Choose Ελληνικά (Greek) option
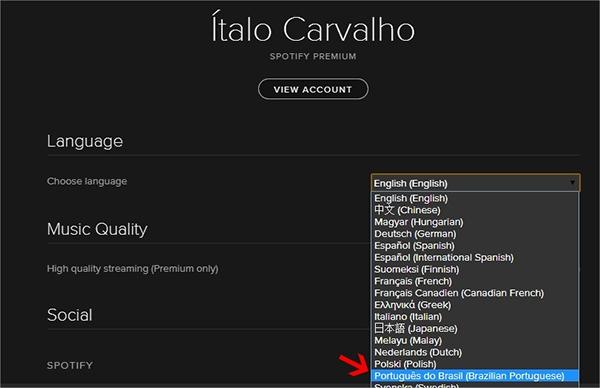This screenshot has height=388, width=600. coord(474,305)
